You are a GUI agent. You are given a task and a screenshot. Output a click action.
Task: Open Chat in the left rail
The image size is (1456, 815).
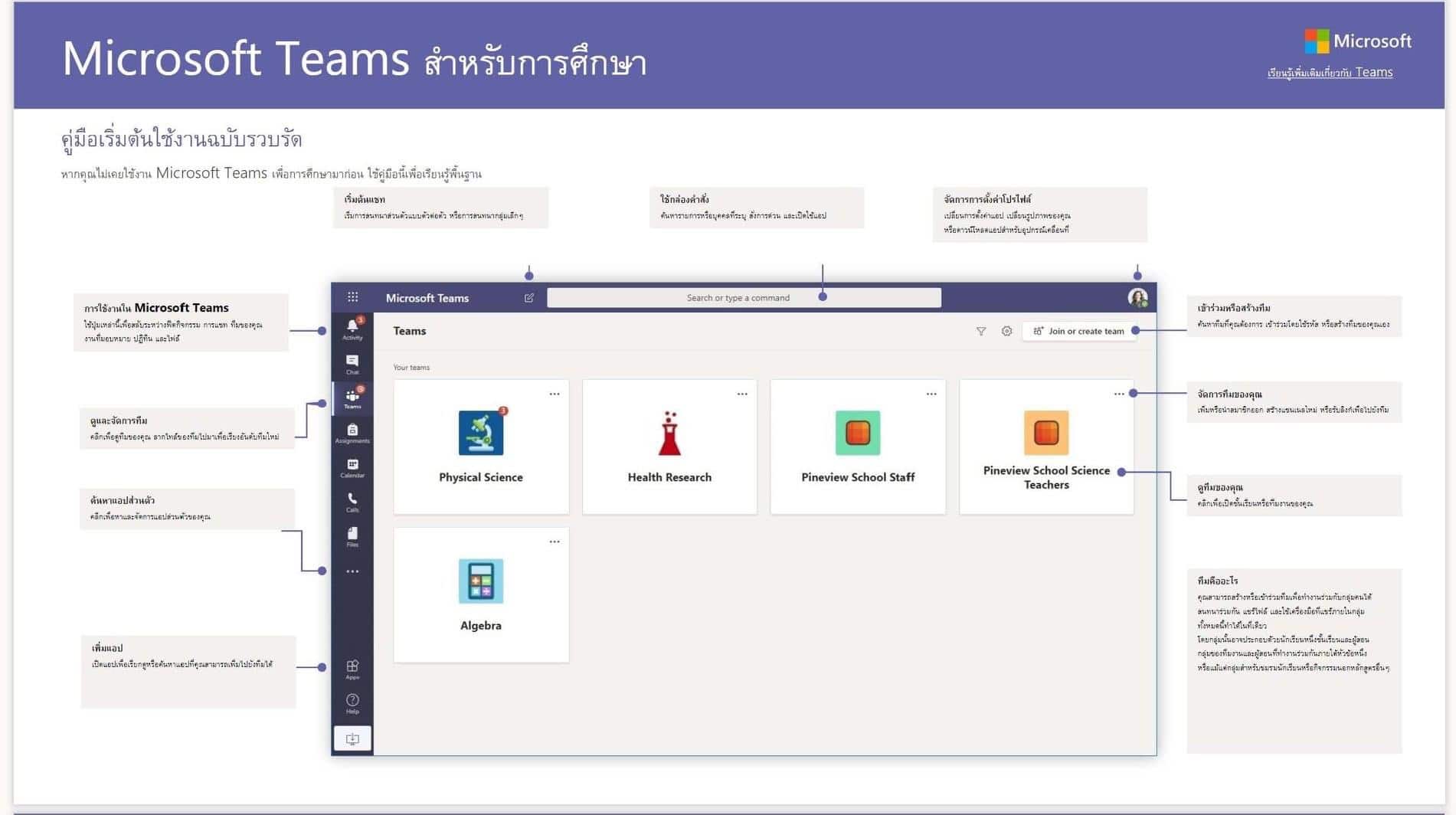(x=352, y=365)
